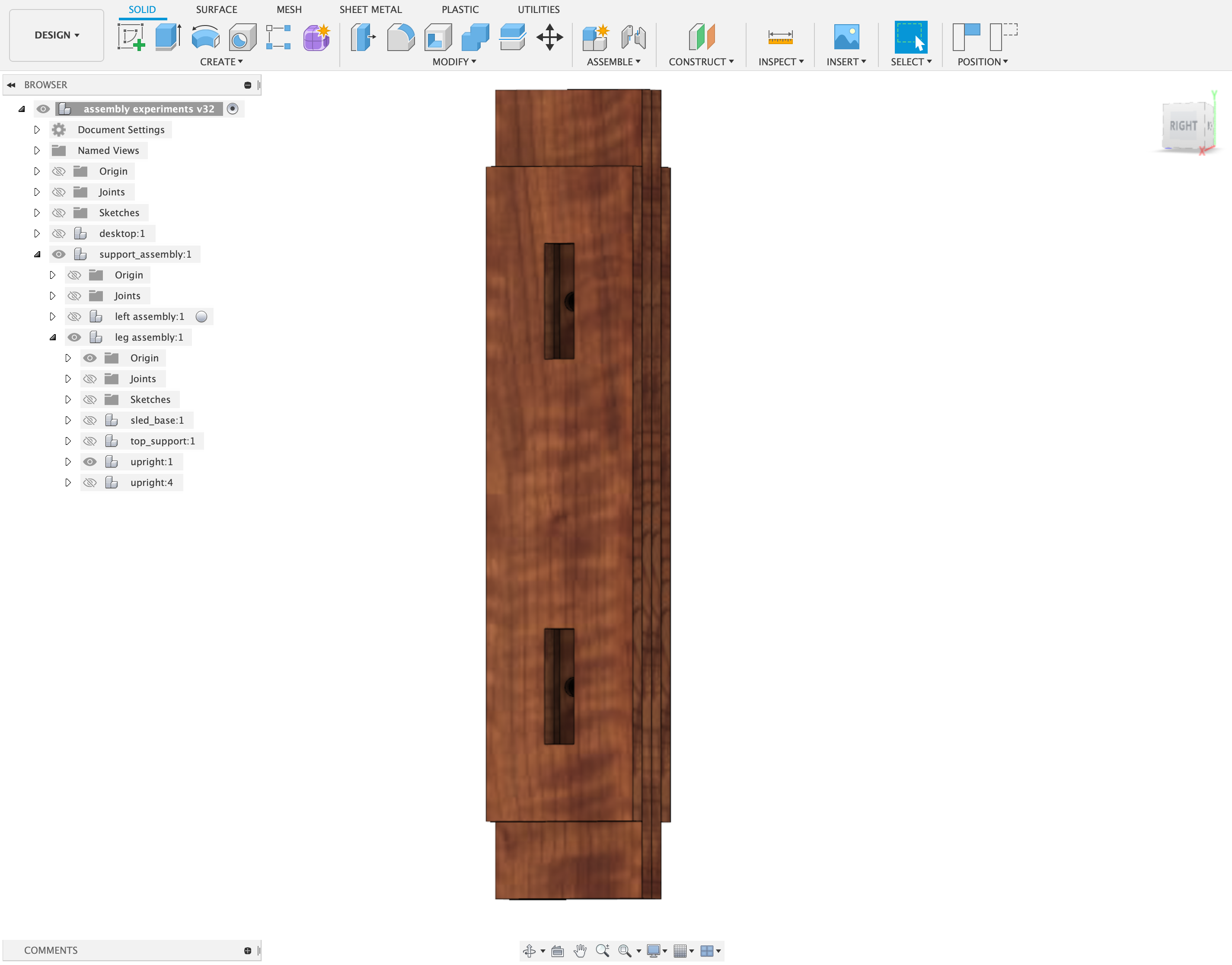This screenshot has height=965, width=1232.
Task: Open the DESIGN workspace selector
Action: pyautogui.click(x=56, y=35)
